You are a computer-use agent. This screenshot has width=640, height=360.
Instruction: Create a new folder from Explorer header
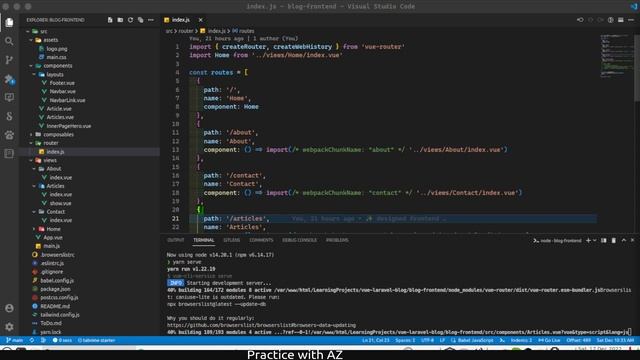[x=120, y=20]
